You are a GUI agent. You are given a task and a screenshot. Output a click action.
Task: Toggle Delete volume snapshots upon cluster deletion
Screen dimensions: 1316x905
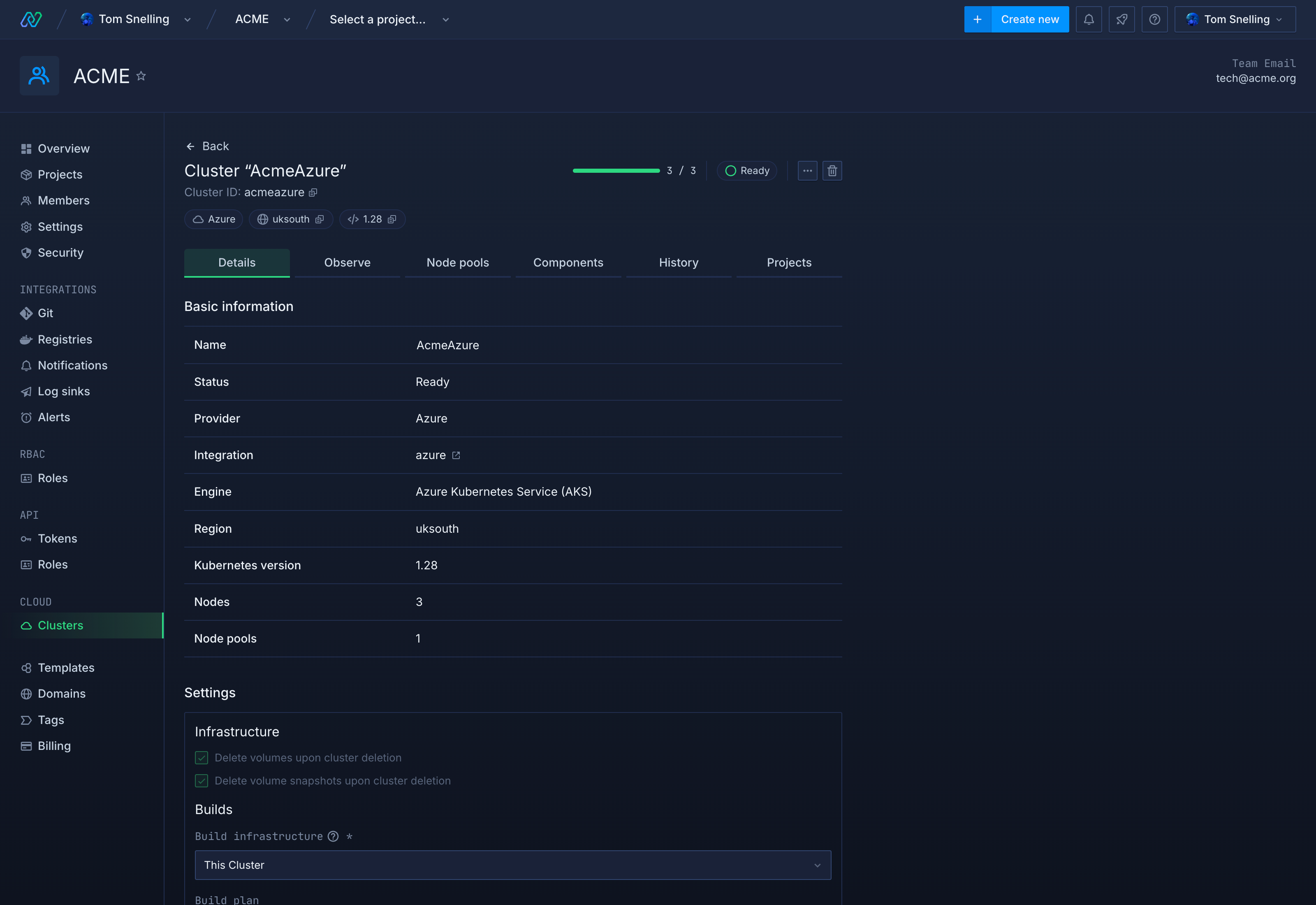tap(201, 781)
